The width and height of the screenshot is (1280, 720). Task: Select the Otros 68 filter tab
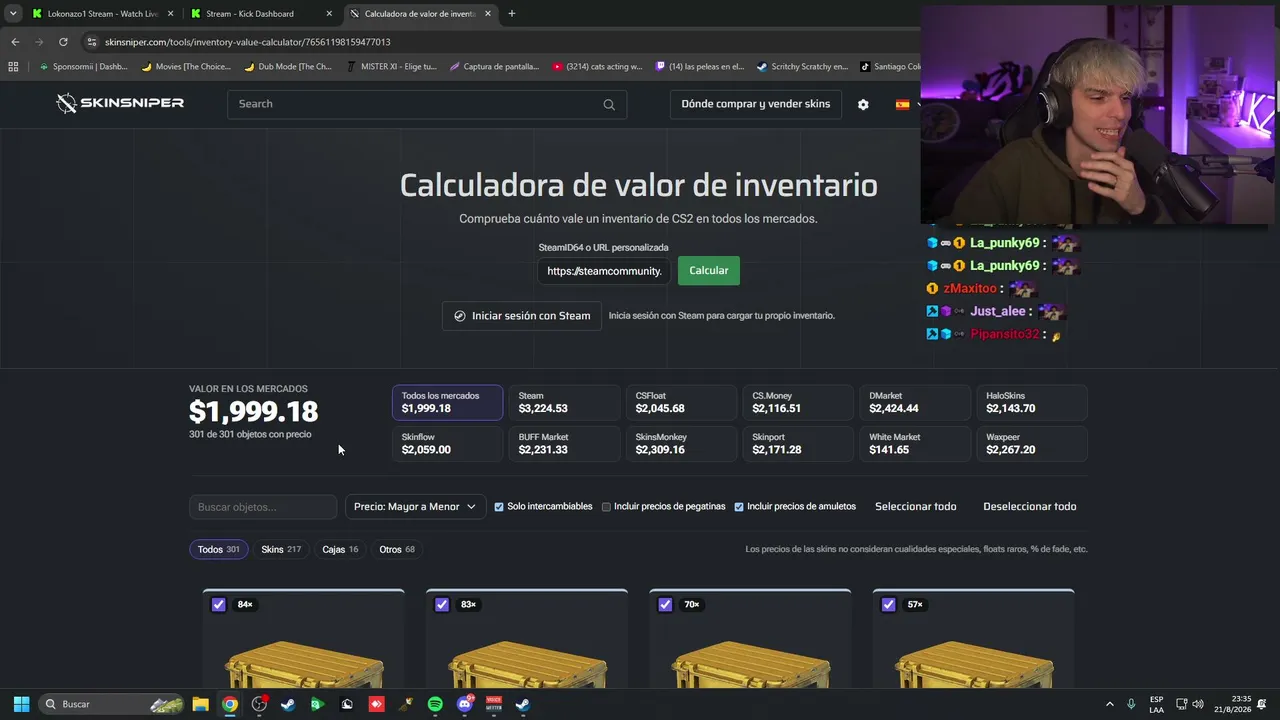397,549
